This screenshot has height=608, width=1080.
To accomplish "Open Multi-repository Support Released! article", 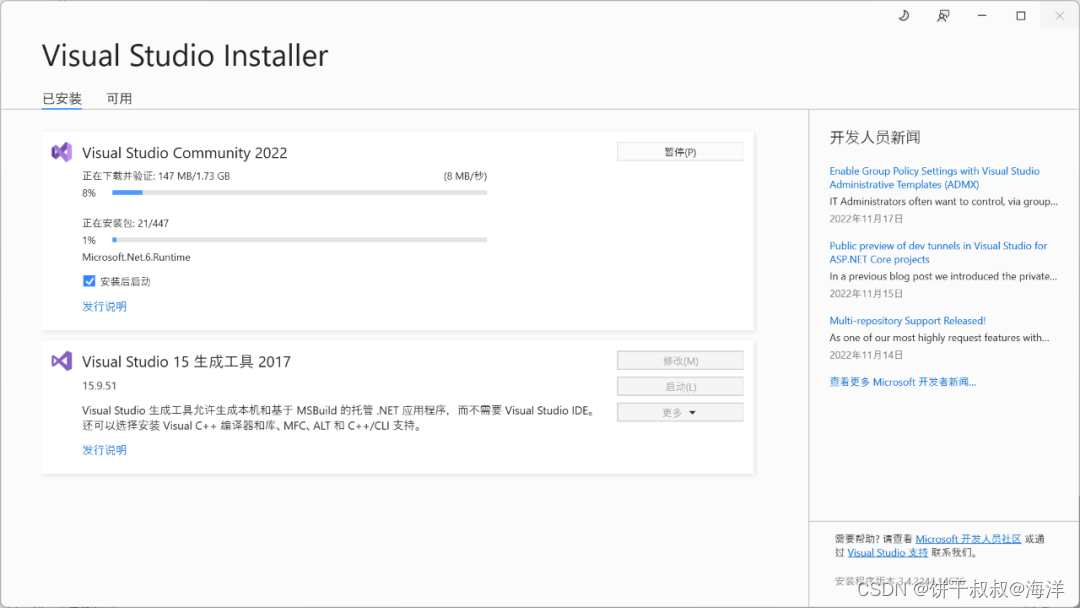I will pyautogui.click(x=907, y=321).
